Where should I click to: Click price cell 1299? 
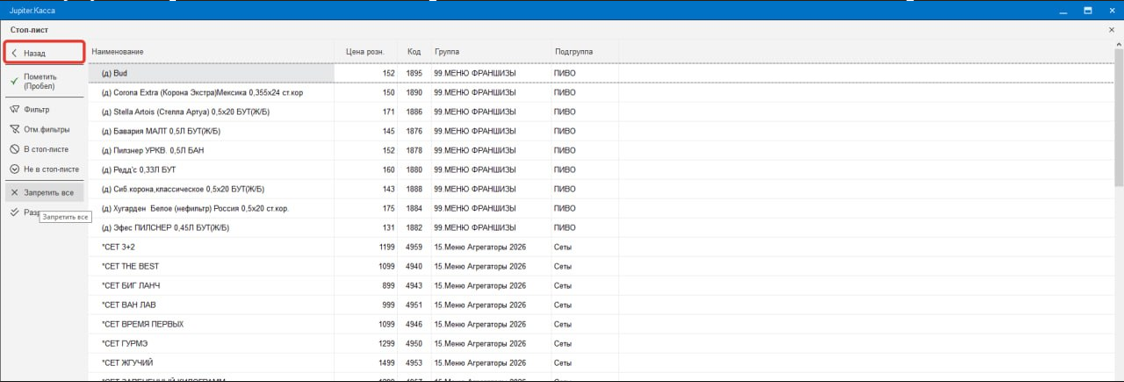point(366,344)
